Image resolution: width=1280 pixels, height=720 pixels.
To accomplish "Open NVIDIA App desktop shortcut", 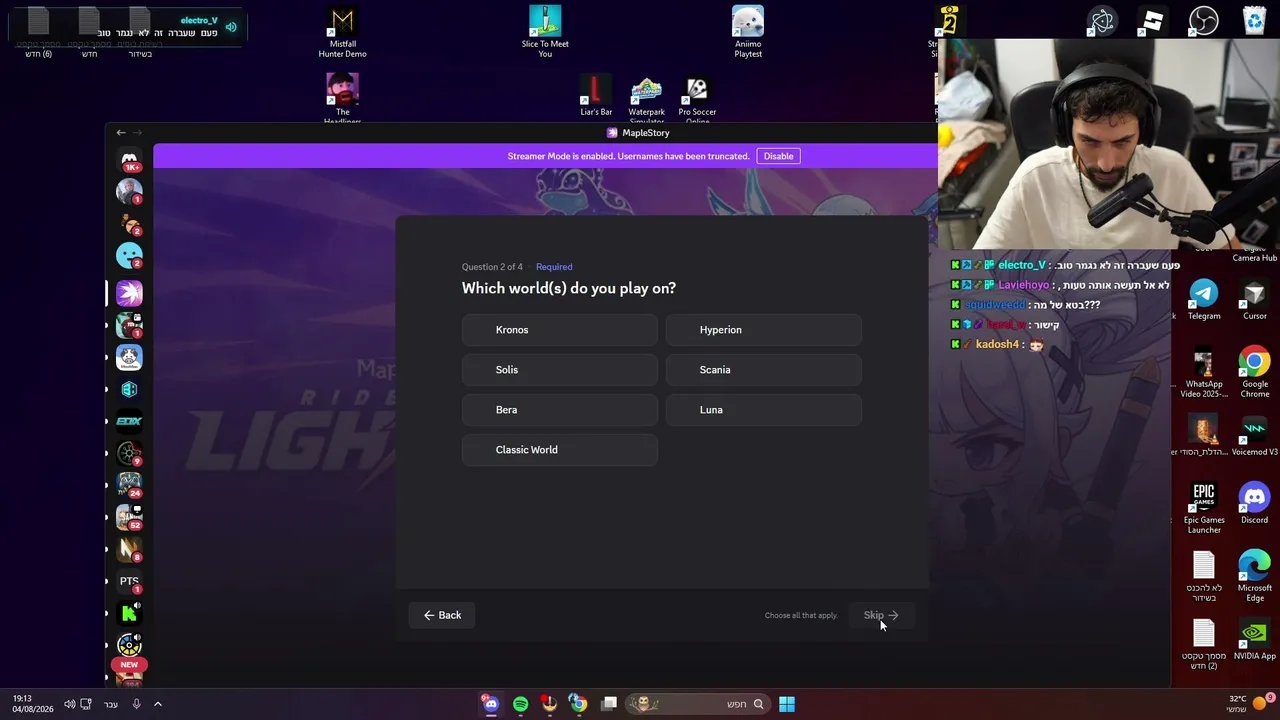I will click(x=1255, y=640).
